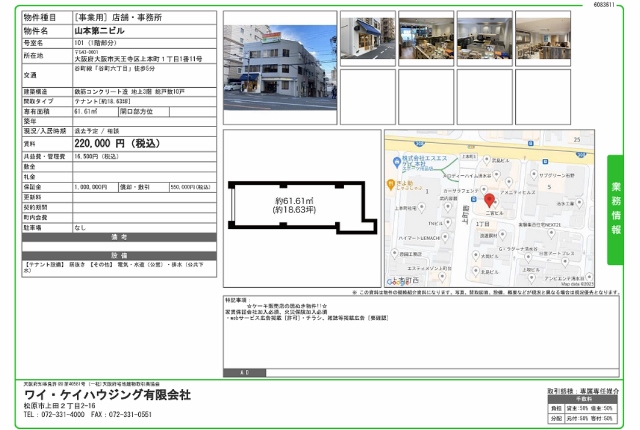The height and width of the screenshot is (430, 640).
Task: Click the room number 101 (1階部分)
Action: 95,43
